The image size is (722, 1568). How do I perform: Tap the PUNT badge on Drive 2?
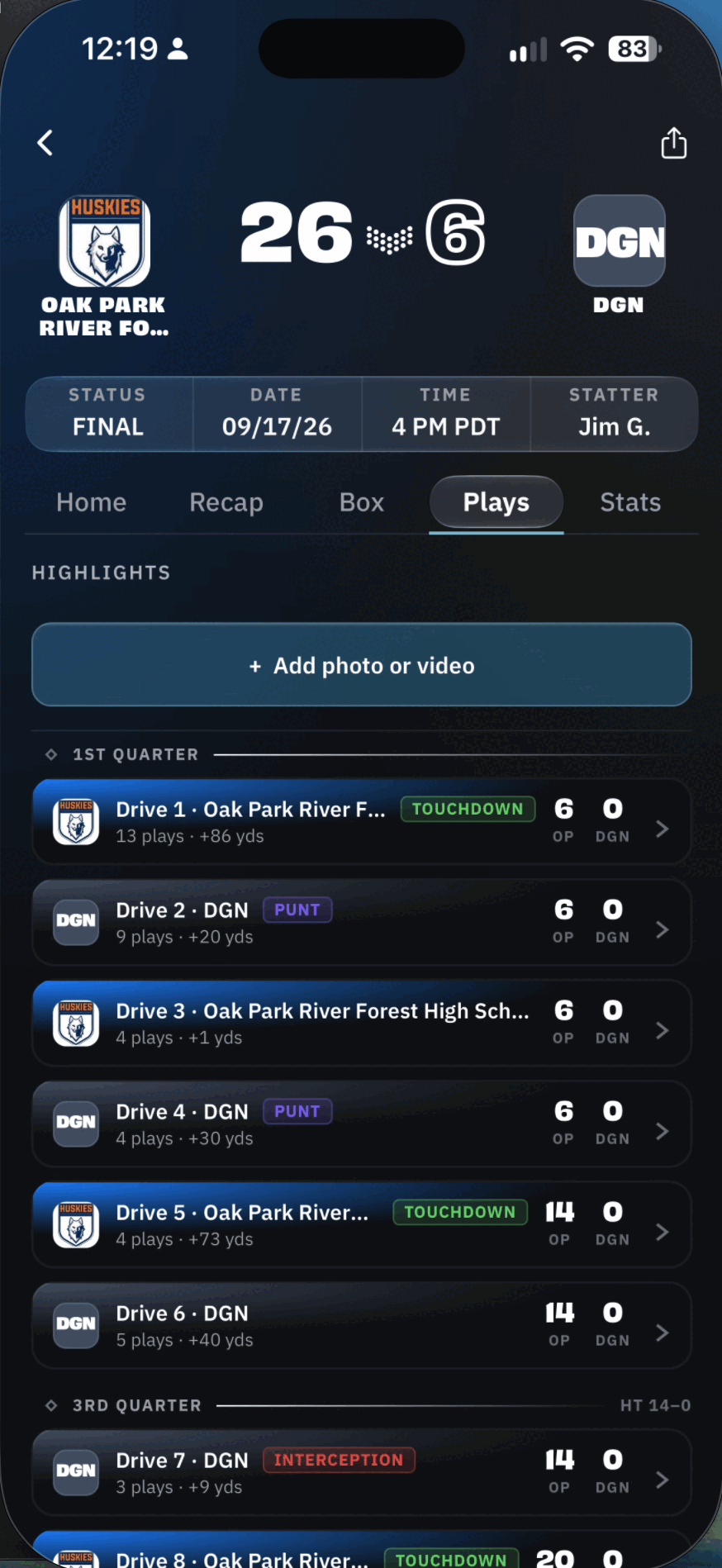click(297, 910)
